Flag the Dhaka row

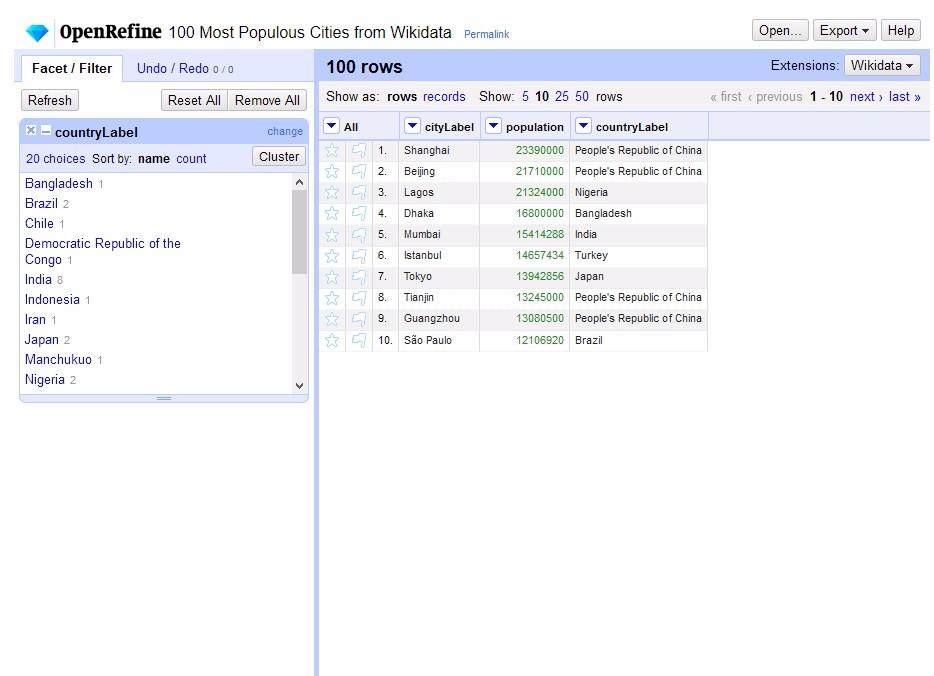click(359, 213)
